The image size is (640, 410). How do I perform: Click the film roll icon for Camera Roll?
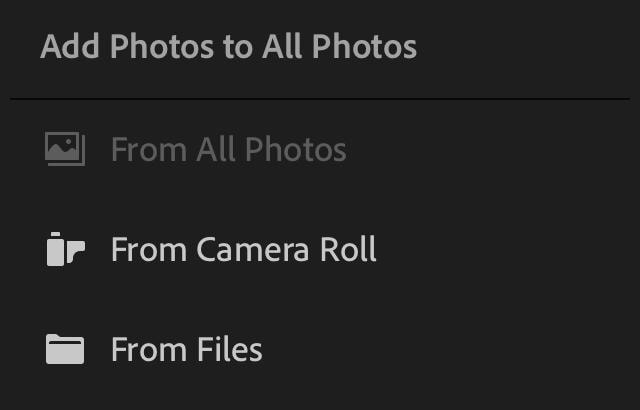[66, 249]
